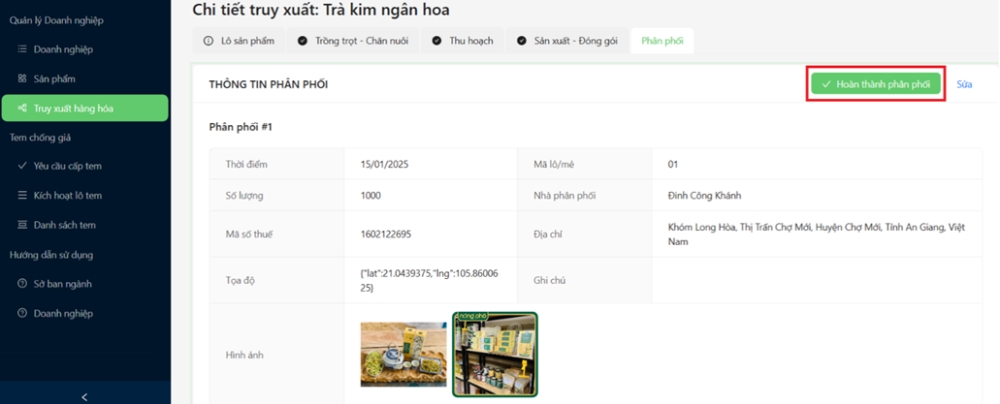The height and width of the screenshot is (404, 1000).
Task: Click the info icon on Lô sản phẩm tab
Action: [208, 41]
